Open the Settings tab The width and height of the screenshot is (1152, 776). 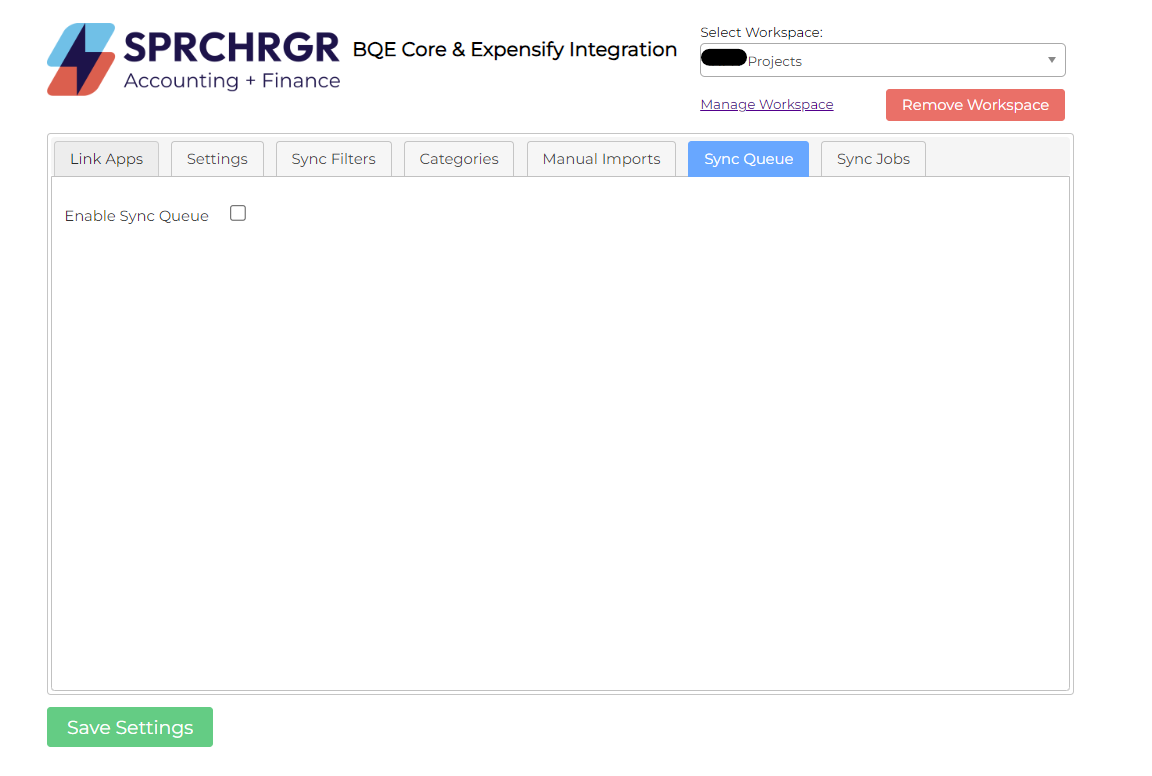coord(217,159)
